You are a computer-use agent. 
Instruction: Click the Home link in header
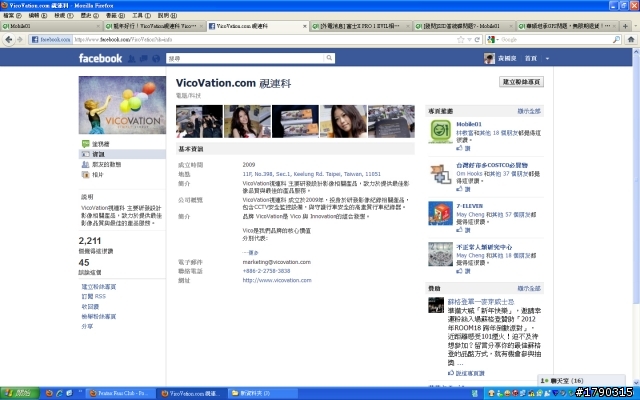(x=531, y=58)
